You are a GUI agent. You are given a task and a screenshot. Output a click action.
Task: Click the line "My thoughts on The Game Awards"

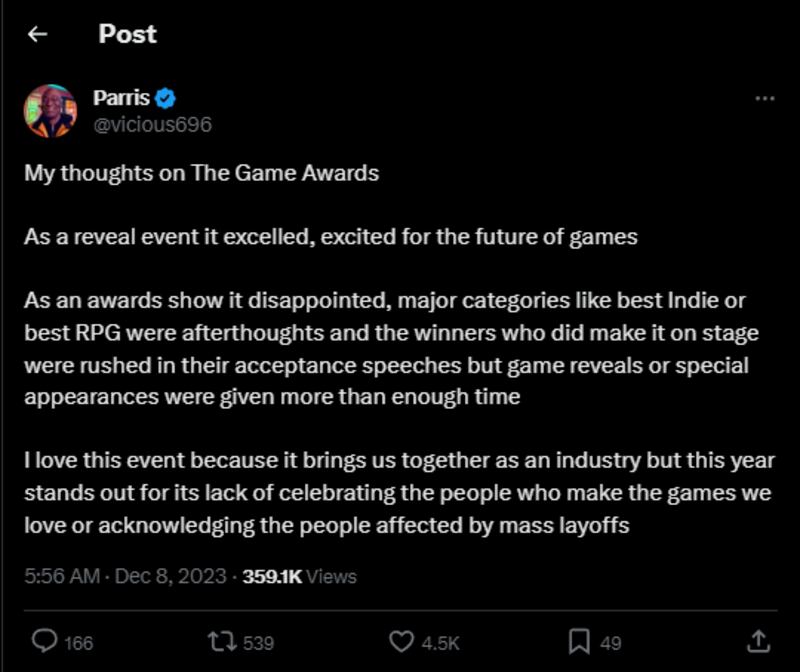(202, 172)
